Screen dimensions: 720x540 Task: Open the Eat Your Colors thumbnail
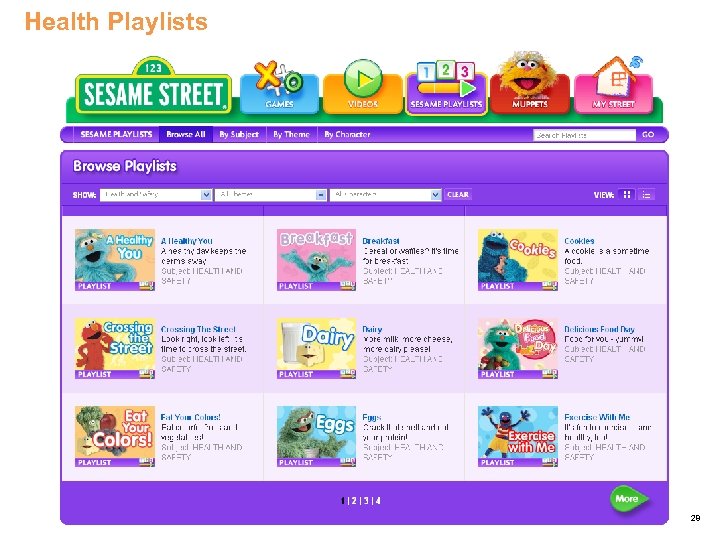(115, 436)
